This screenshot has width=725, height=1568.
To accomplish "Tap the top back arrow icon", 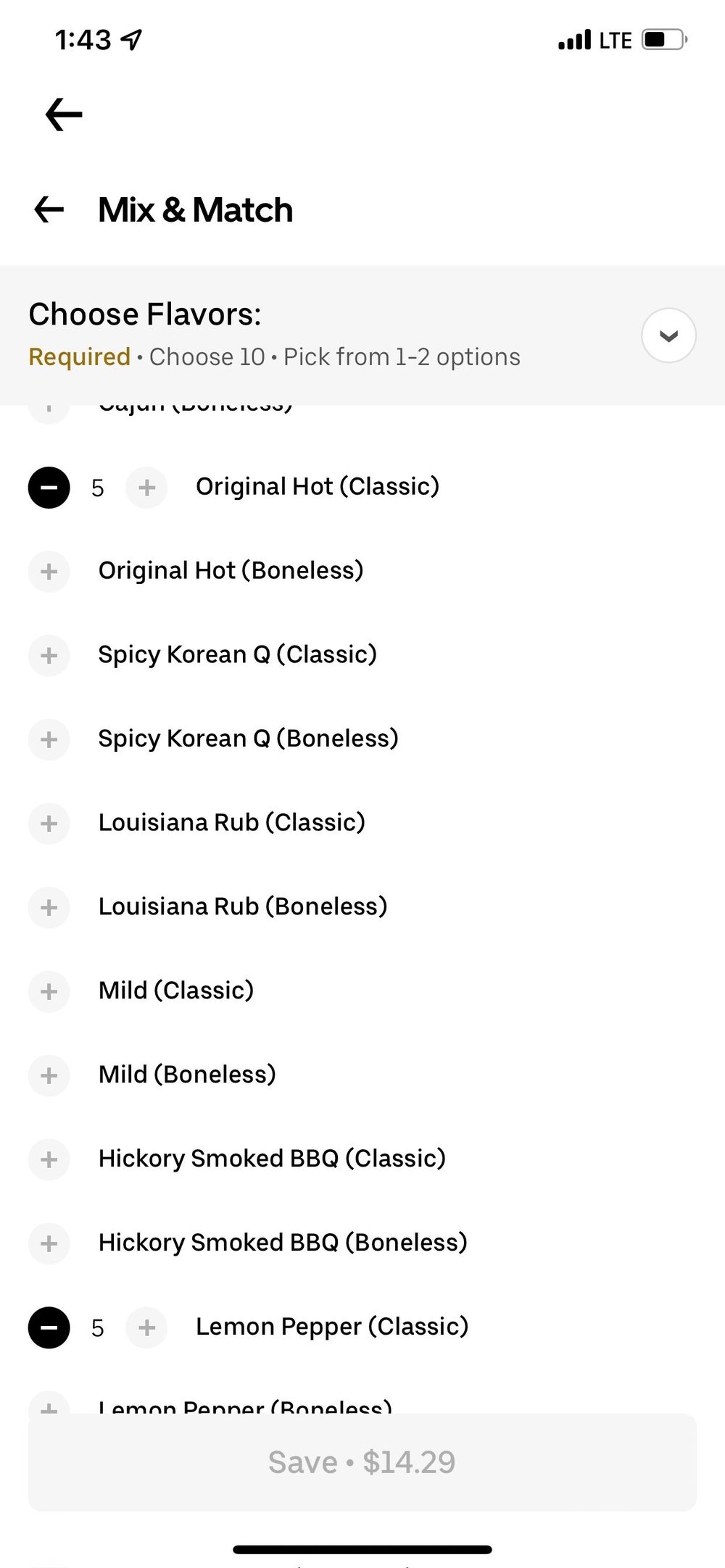I will 64,114.
